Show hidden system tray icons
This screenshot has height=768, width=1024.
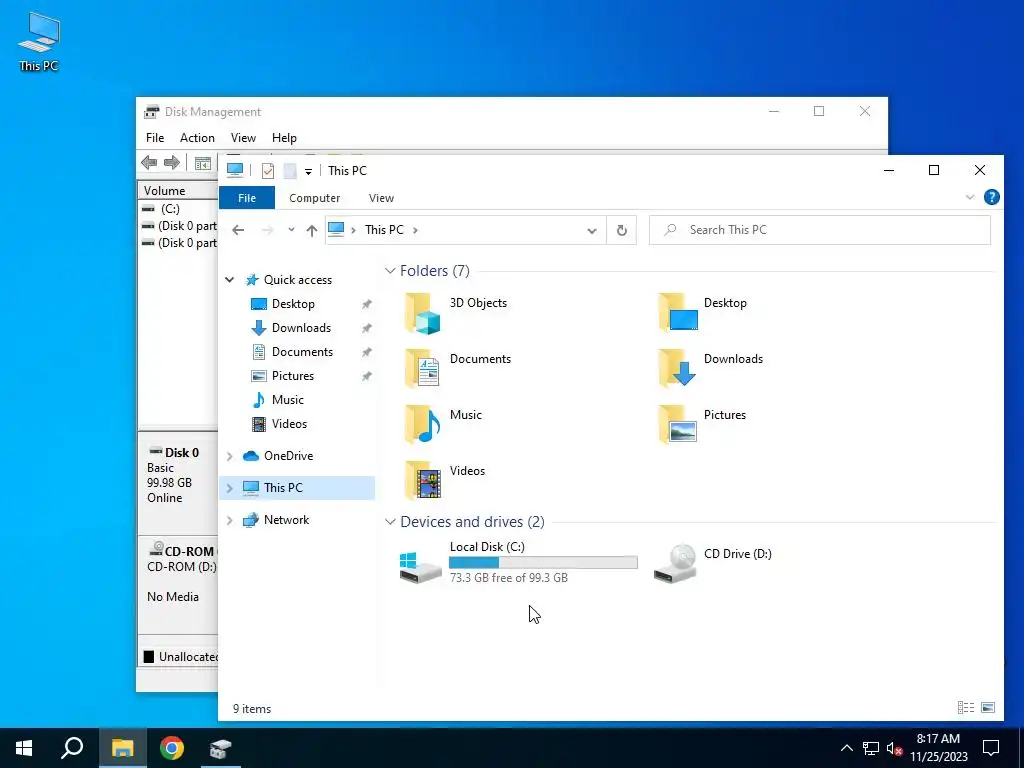846,748
